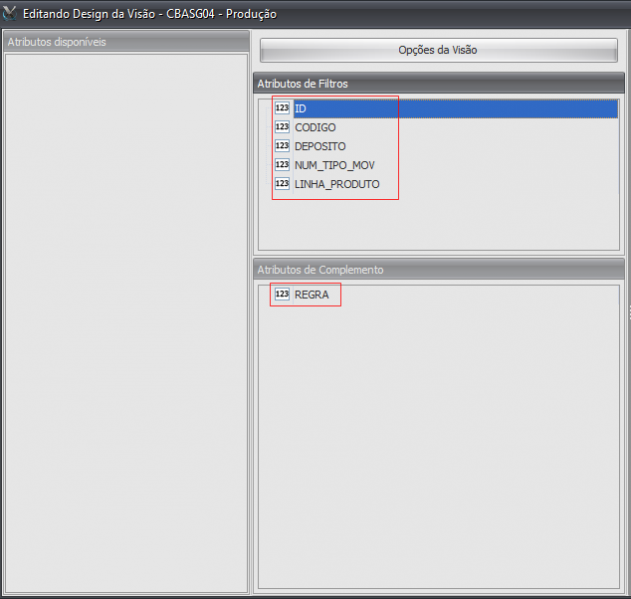This screenshot has width=631, height=599.
Task: Click the numeric icon beside NUM_TIPO_MOV
Action: click(x=282, y=165)
